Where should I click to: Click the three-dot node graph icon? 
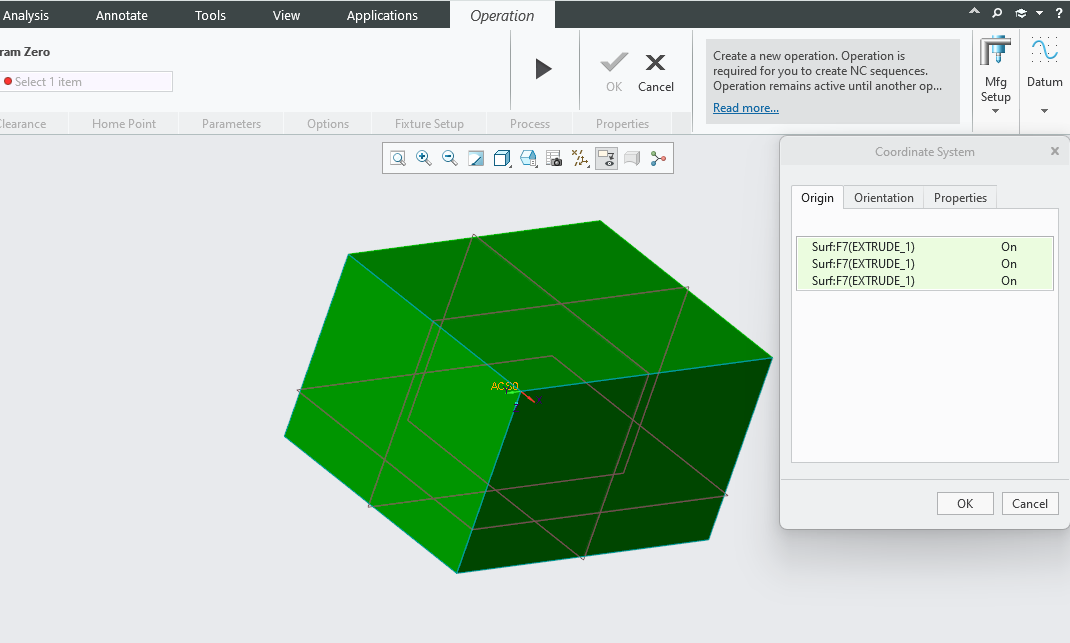(x=658, y=158)
